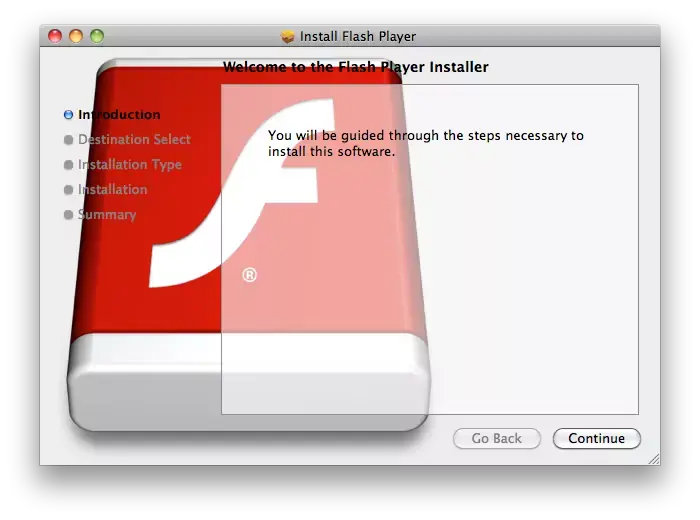Click the Installation step label
The image size is (700, 520).
tap(112, 190)
